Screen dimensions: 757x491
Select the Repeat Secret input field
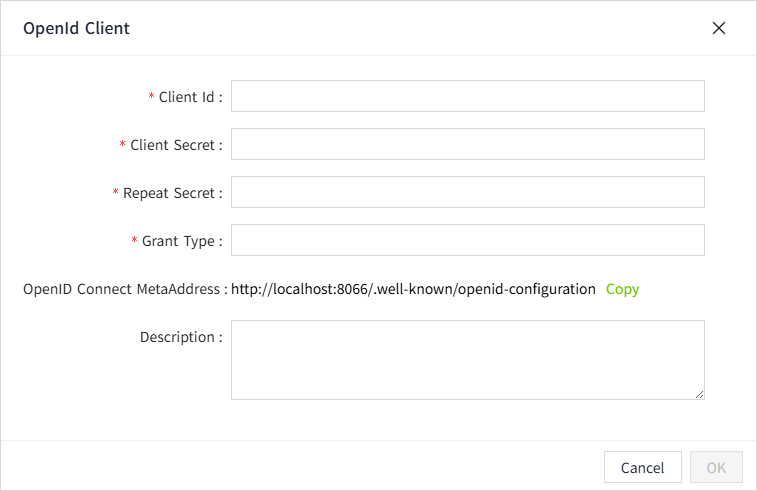coord(467,192)
